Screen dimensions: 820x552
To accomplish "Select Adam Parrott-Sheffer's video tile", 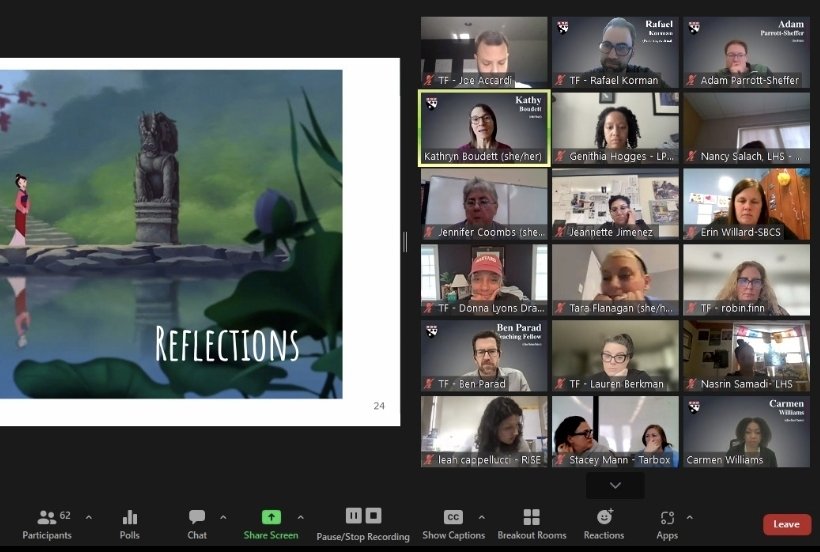I will [x=747, y=52].
